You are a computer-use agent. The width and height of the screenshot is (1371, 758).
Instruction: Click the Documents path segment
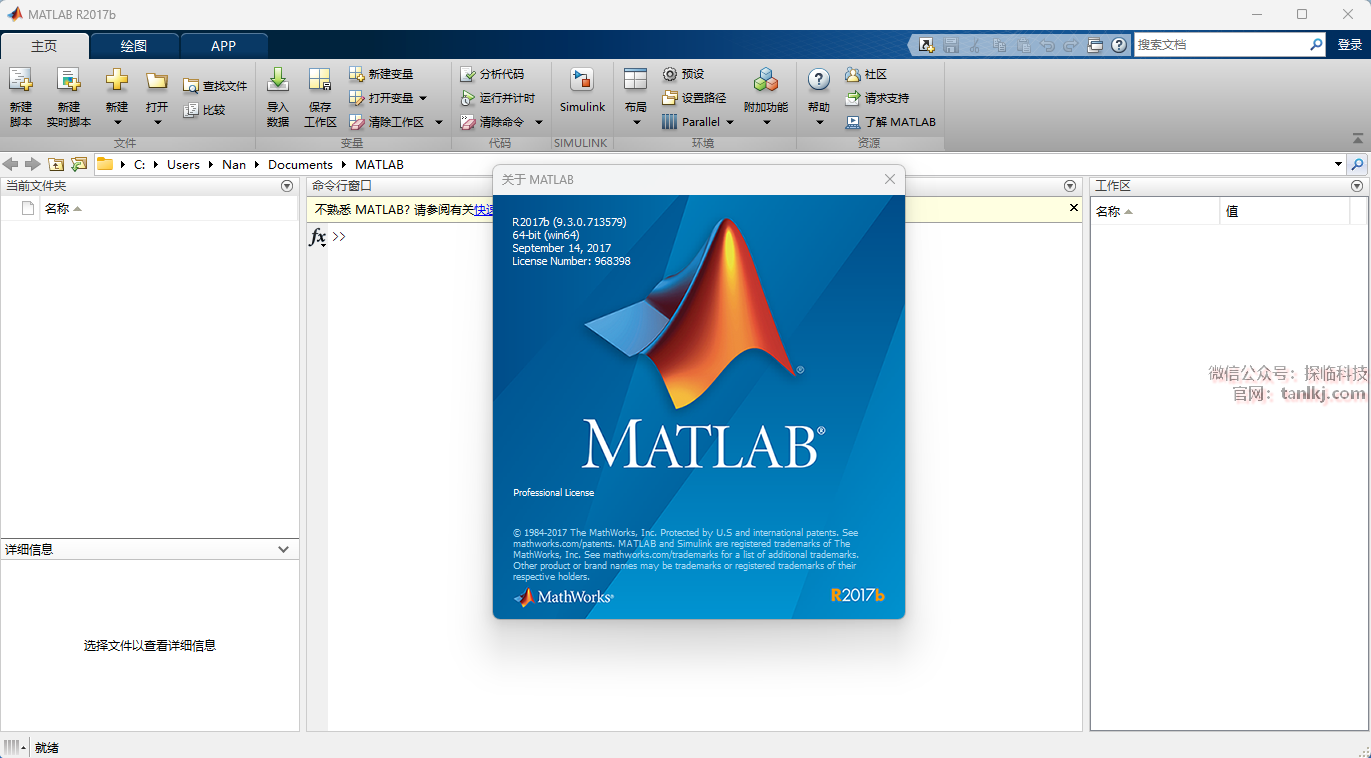pos(300,164)
